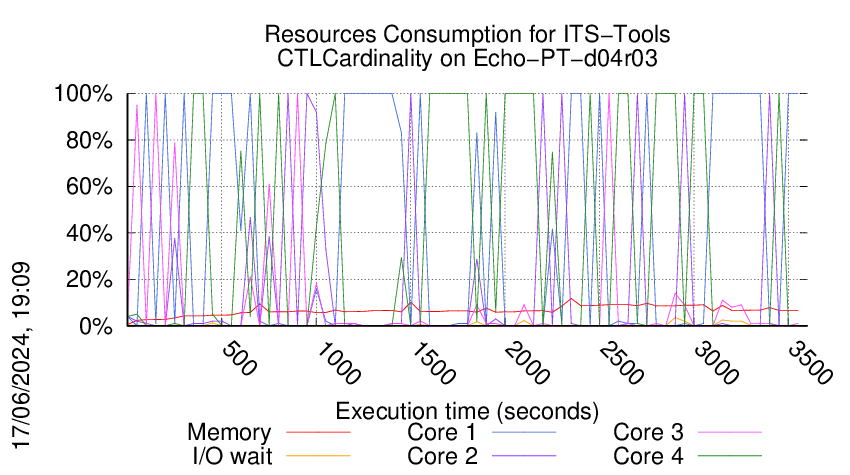Screen dimensions: 850x475
Task: Click the Core 3 legend label
Action: [648, 433]
